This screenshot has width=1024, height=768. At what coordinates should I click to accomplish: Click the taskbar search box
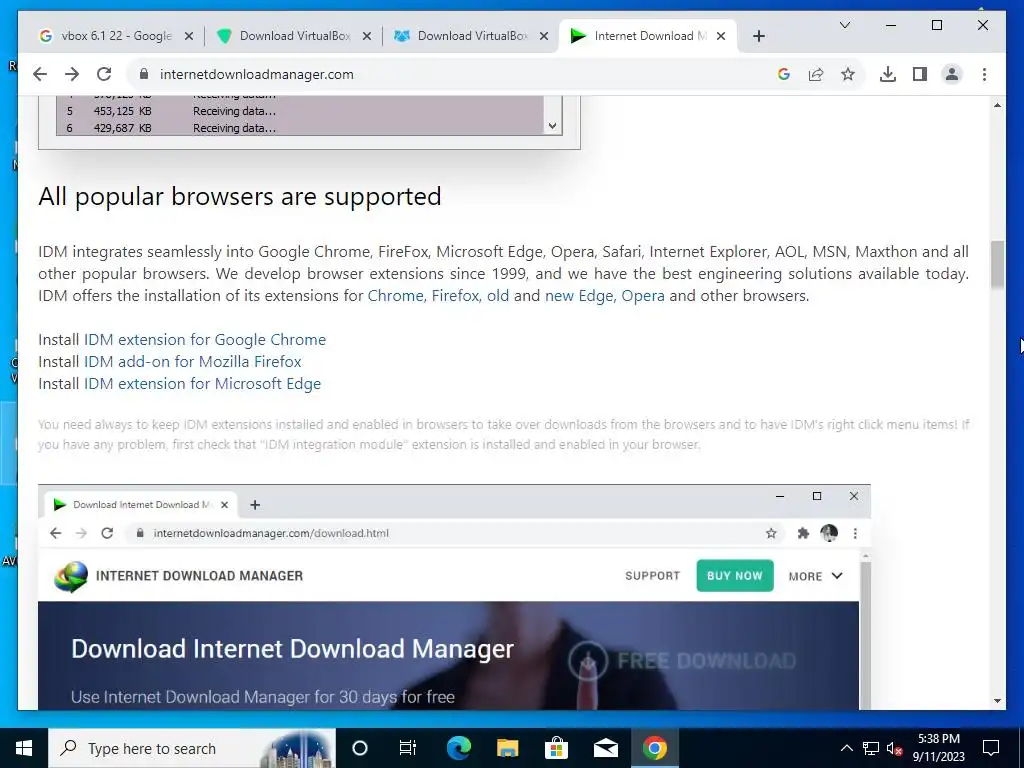192,748
